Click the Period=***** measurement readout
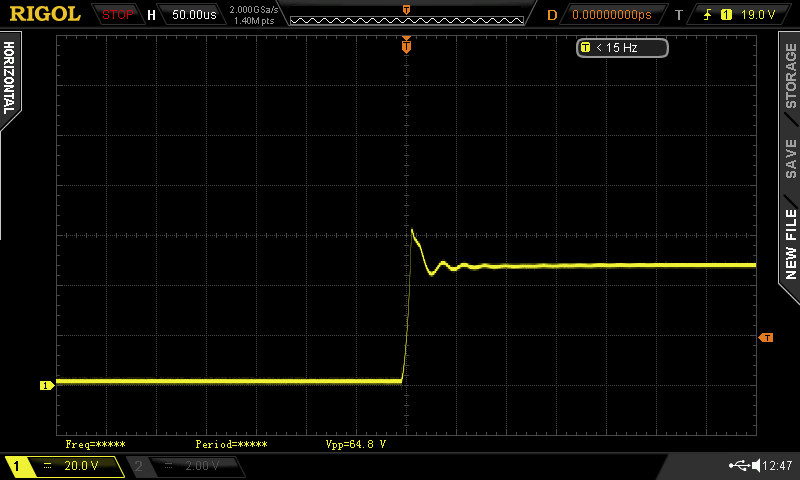 click(x=231, y=444)
